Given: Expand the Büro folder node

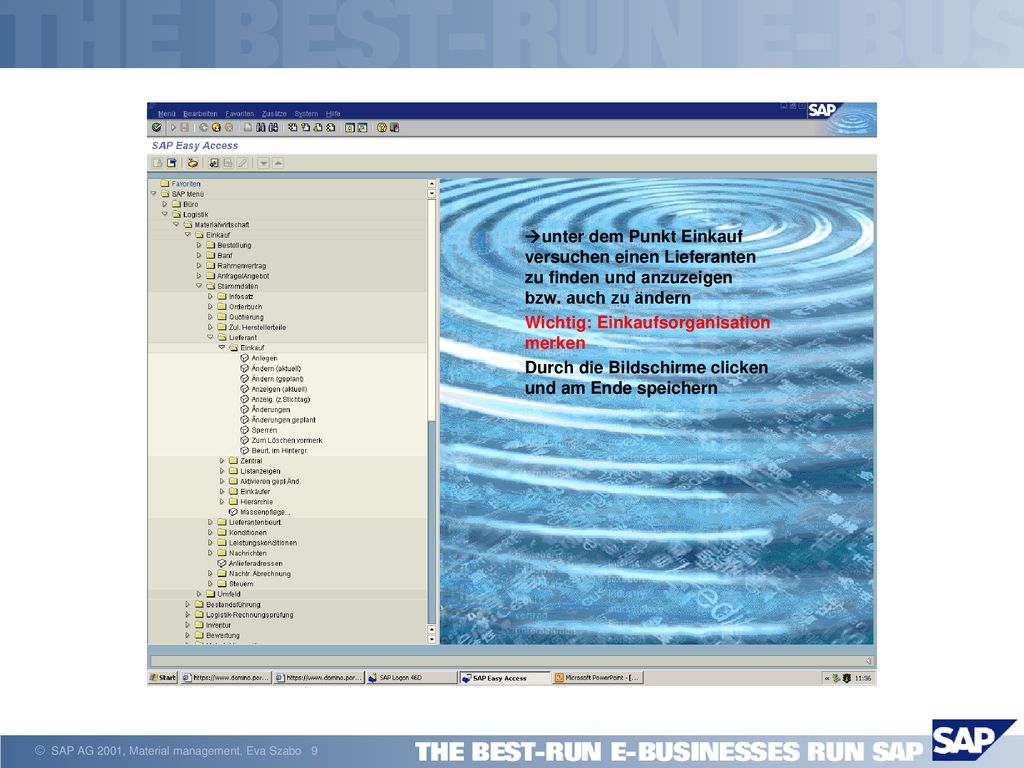Looking at the screenshot, I should [x=165, y=204].
